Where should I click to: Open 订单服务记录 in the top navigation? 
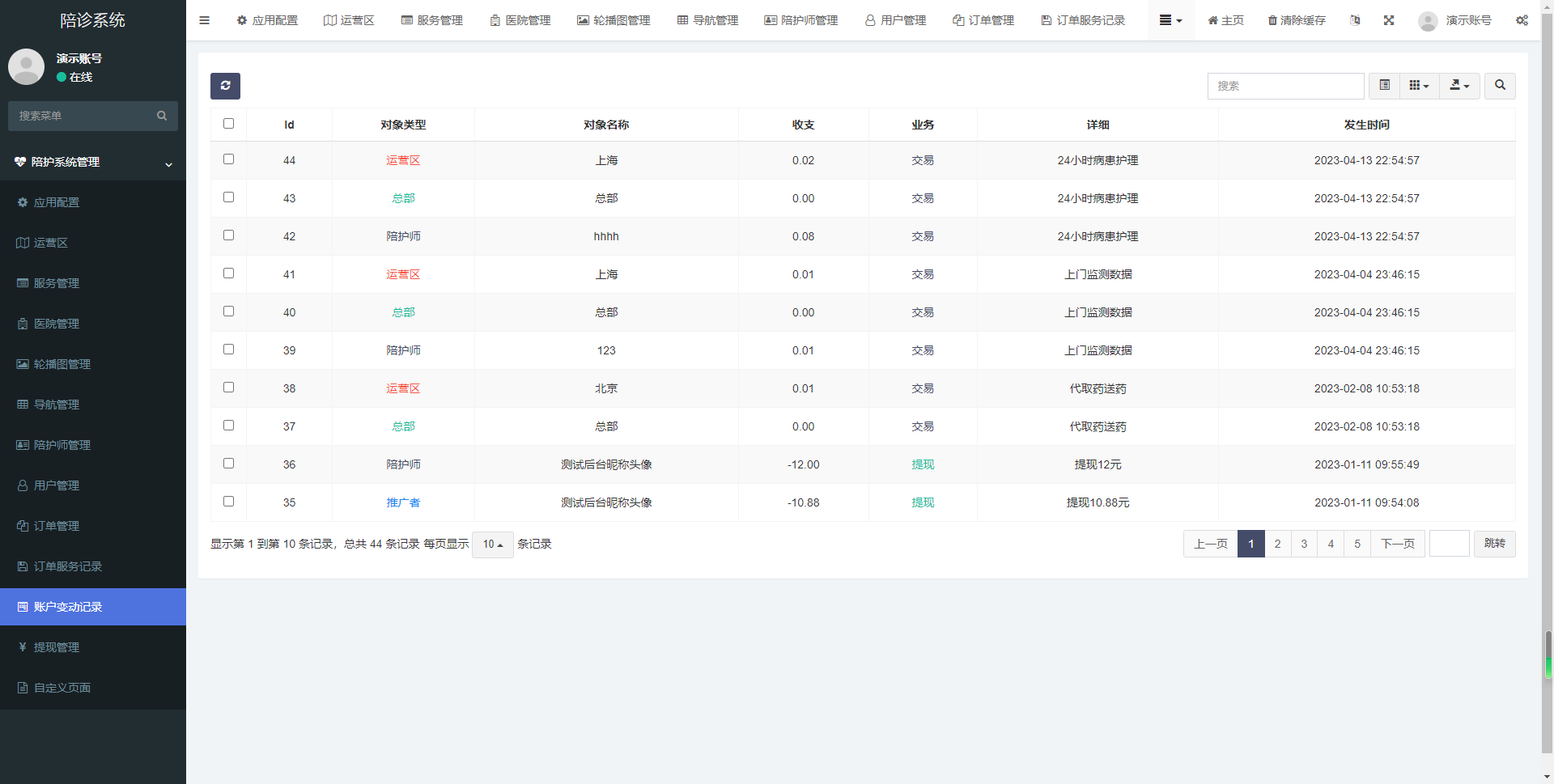click(1083, 20)
